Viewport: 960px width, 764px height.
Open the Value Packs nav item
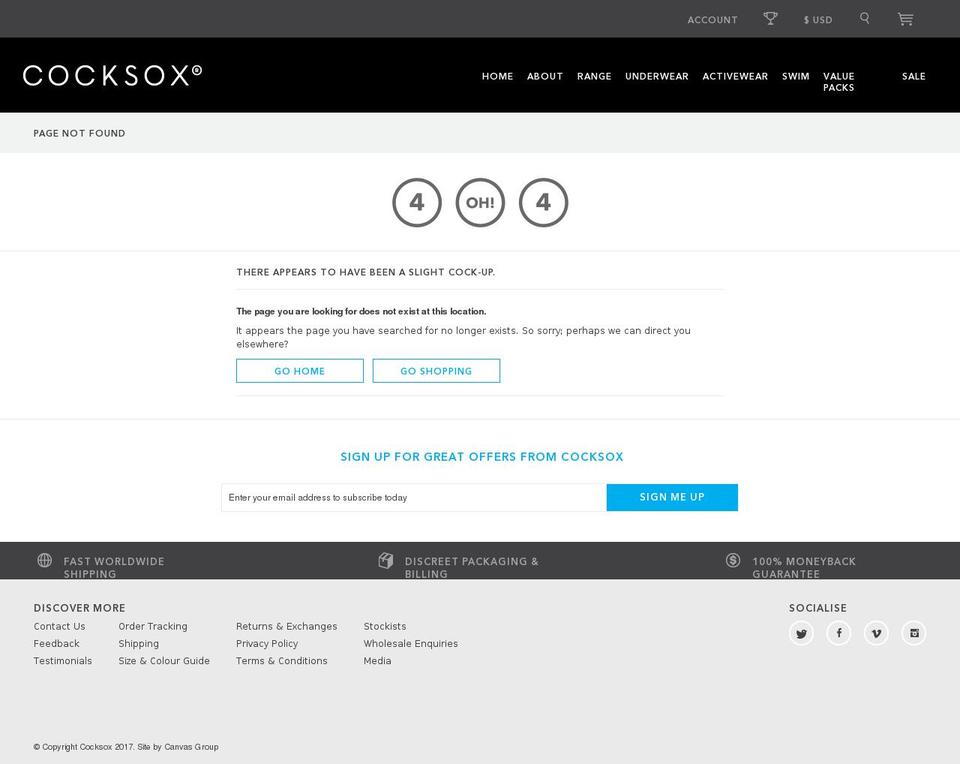(x=838, y=81)
